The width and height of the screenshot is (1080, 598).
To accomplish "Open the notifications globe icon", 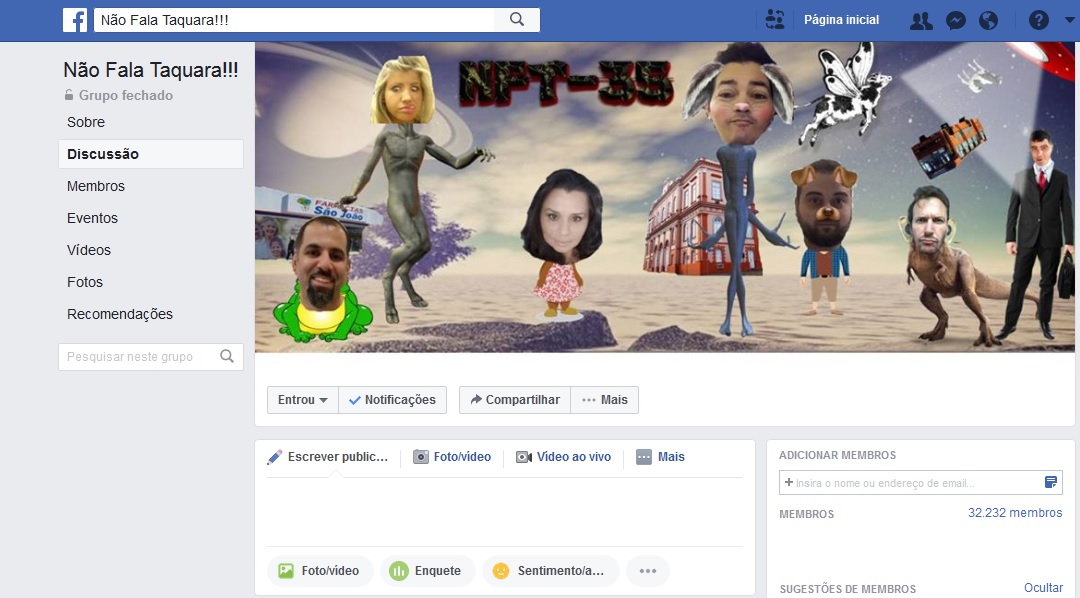I will pos(988,19).
